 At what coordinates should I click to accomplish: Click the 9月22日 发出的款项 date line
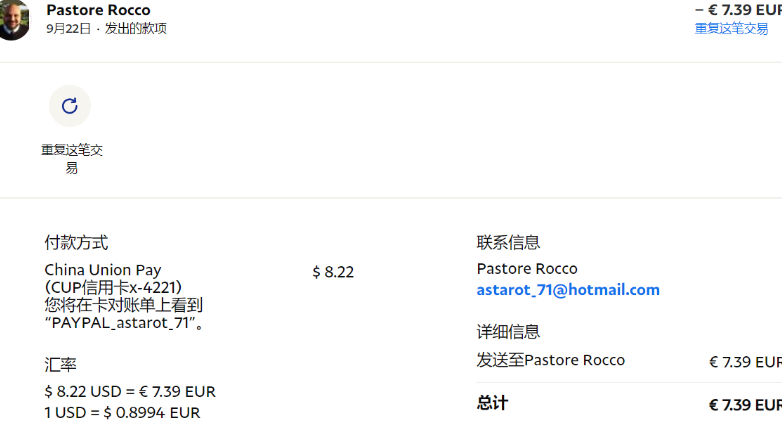(x=106, y=28)
